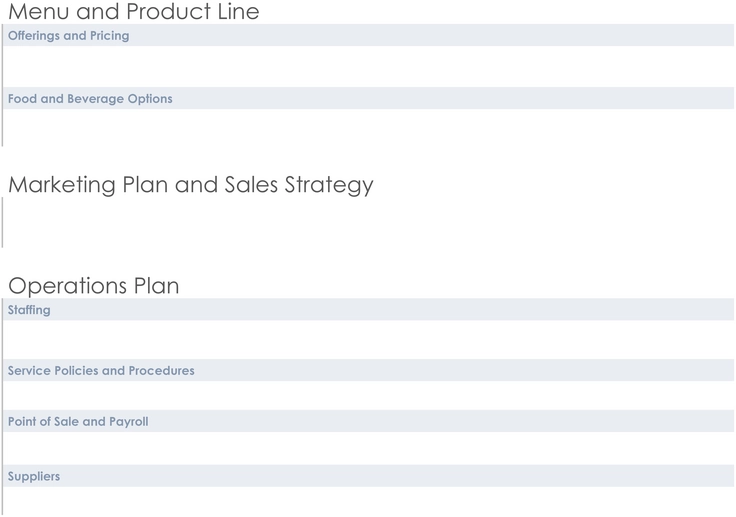This screenshot has height=517, width=736.
Task: Select the Suppliers subheading
Action: 368,476
